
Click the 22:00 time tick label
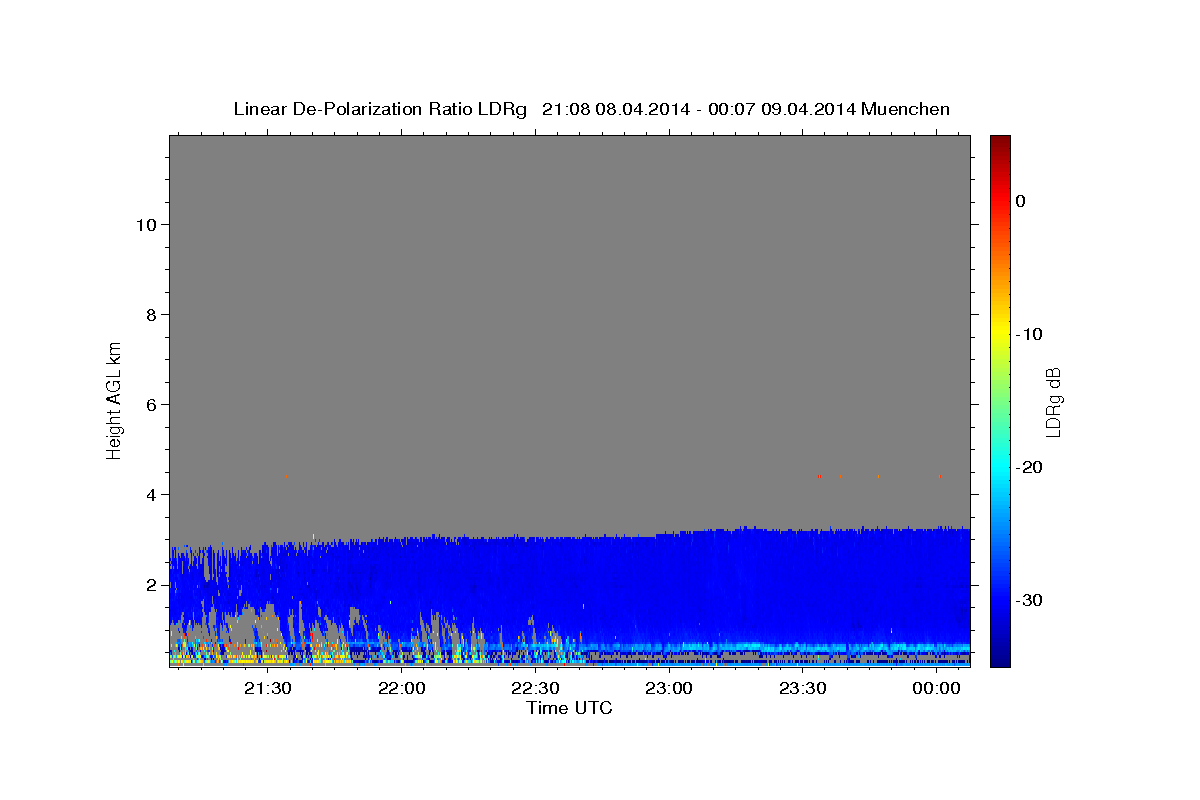pyautogui.click(x=402, y=688)
